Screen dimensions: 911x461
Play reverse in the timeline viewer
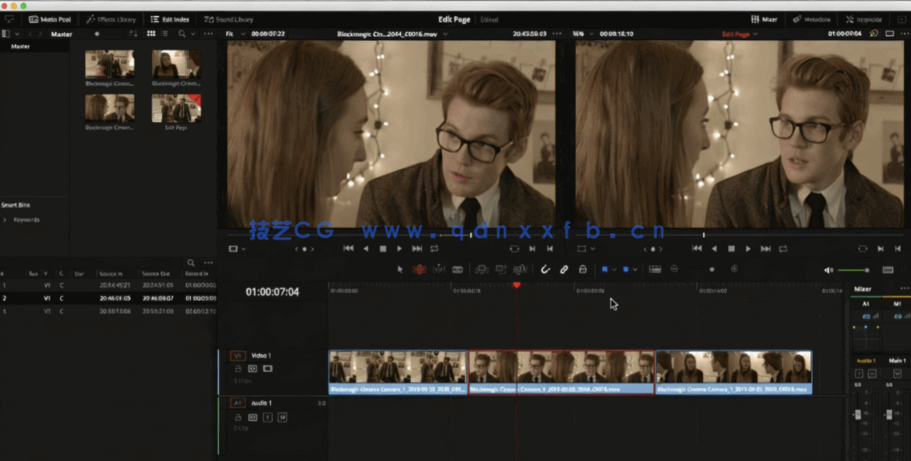(x=714, y=249)
